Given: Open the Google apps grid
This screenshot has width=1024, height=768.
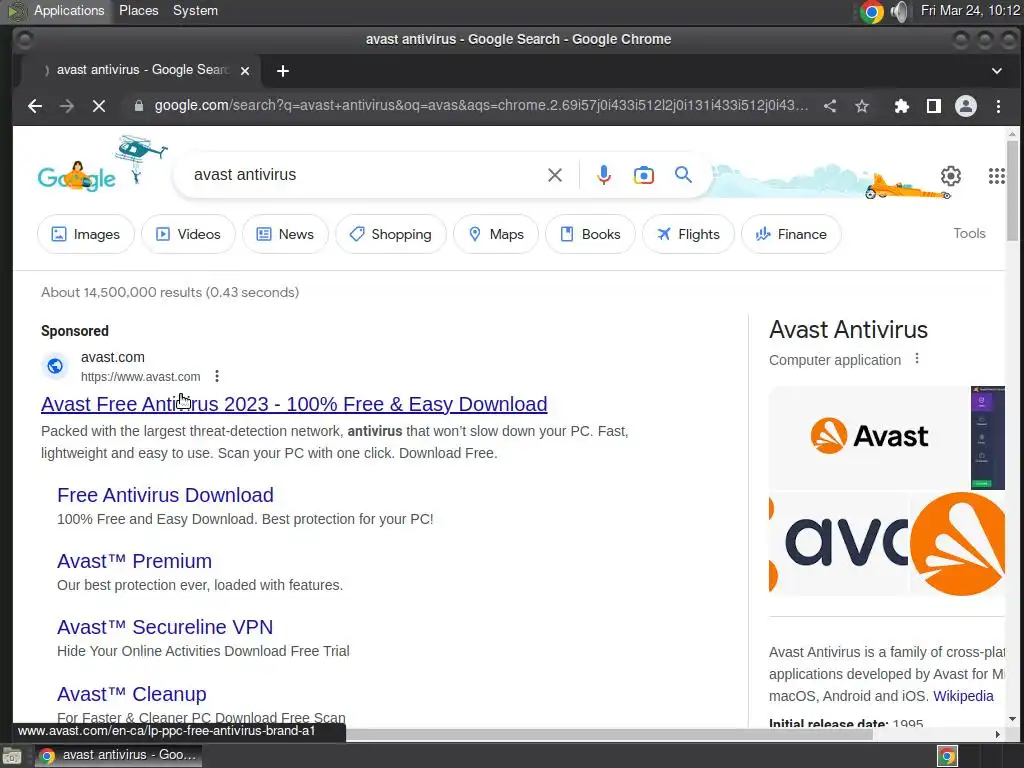Looking at the screenshot, I should click(x=997, y=176).
